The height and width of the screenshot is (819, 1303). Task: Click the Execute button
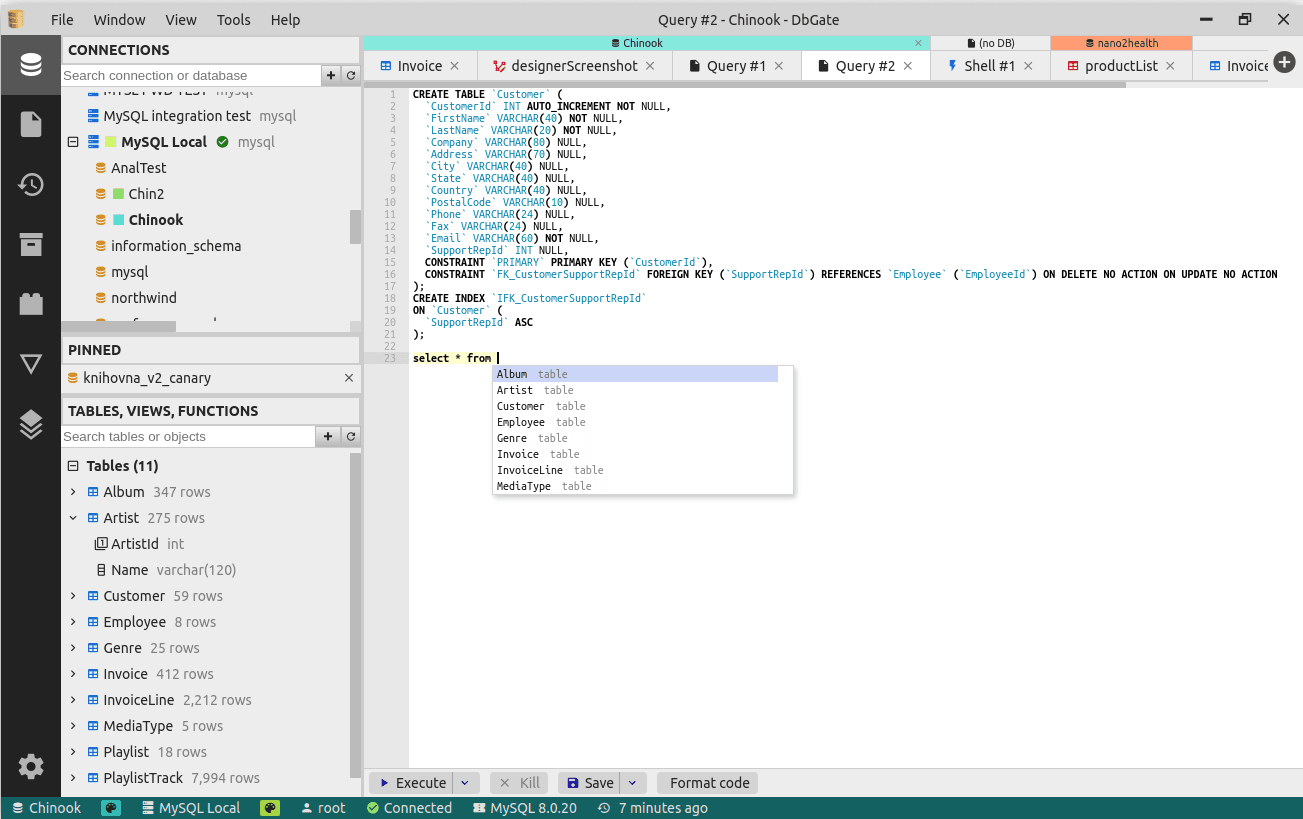point(411,782)
